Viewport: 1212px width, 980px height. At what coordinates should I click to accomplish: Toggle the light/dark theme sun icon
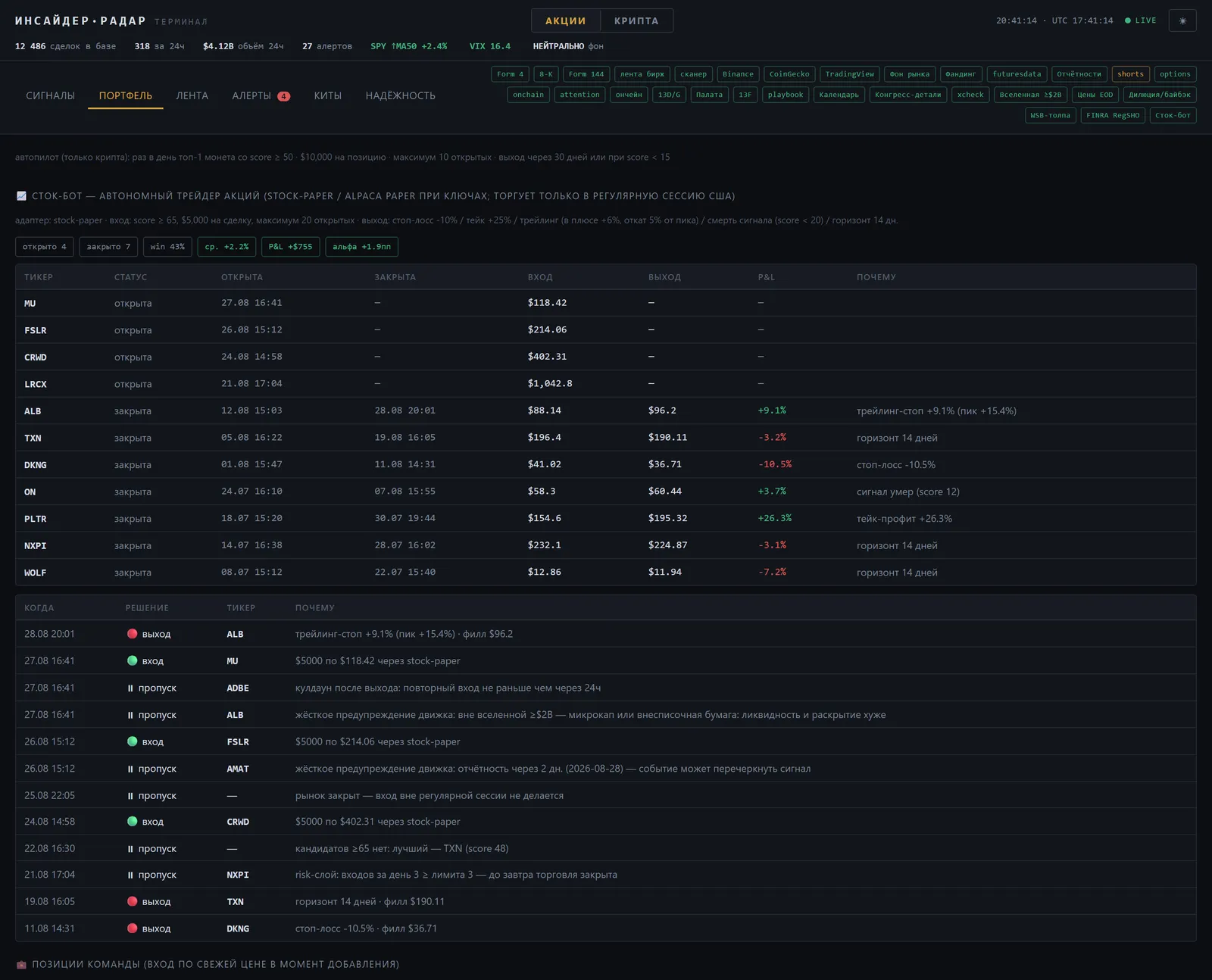pyautogui.click(x=1182, y=20)
